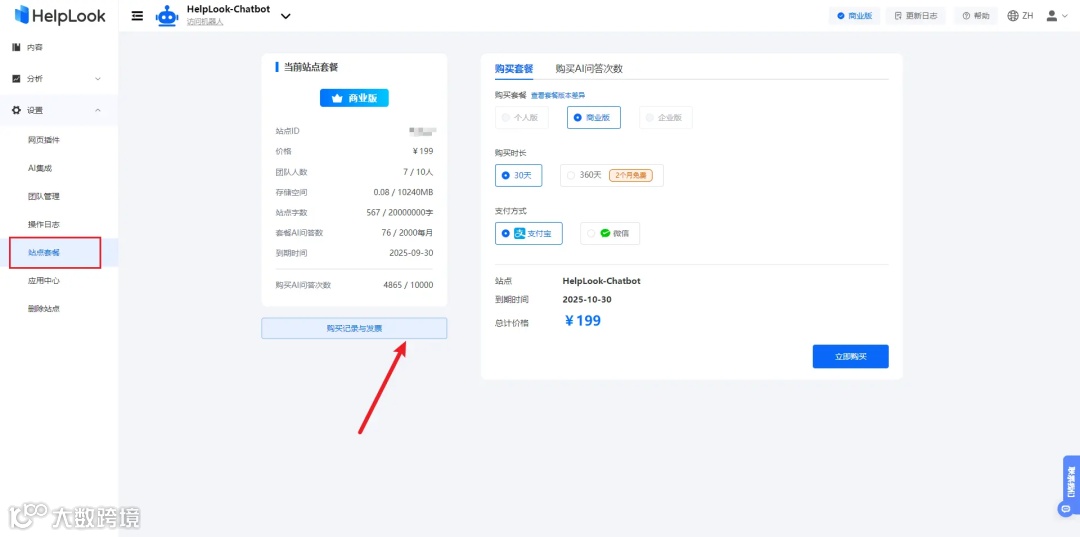Choose the 30天 duration option
Image resolution: width=1080 pixels, height=537 pixels.
pos(518,176)
